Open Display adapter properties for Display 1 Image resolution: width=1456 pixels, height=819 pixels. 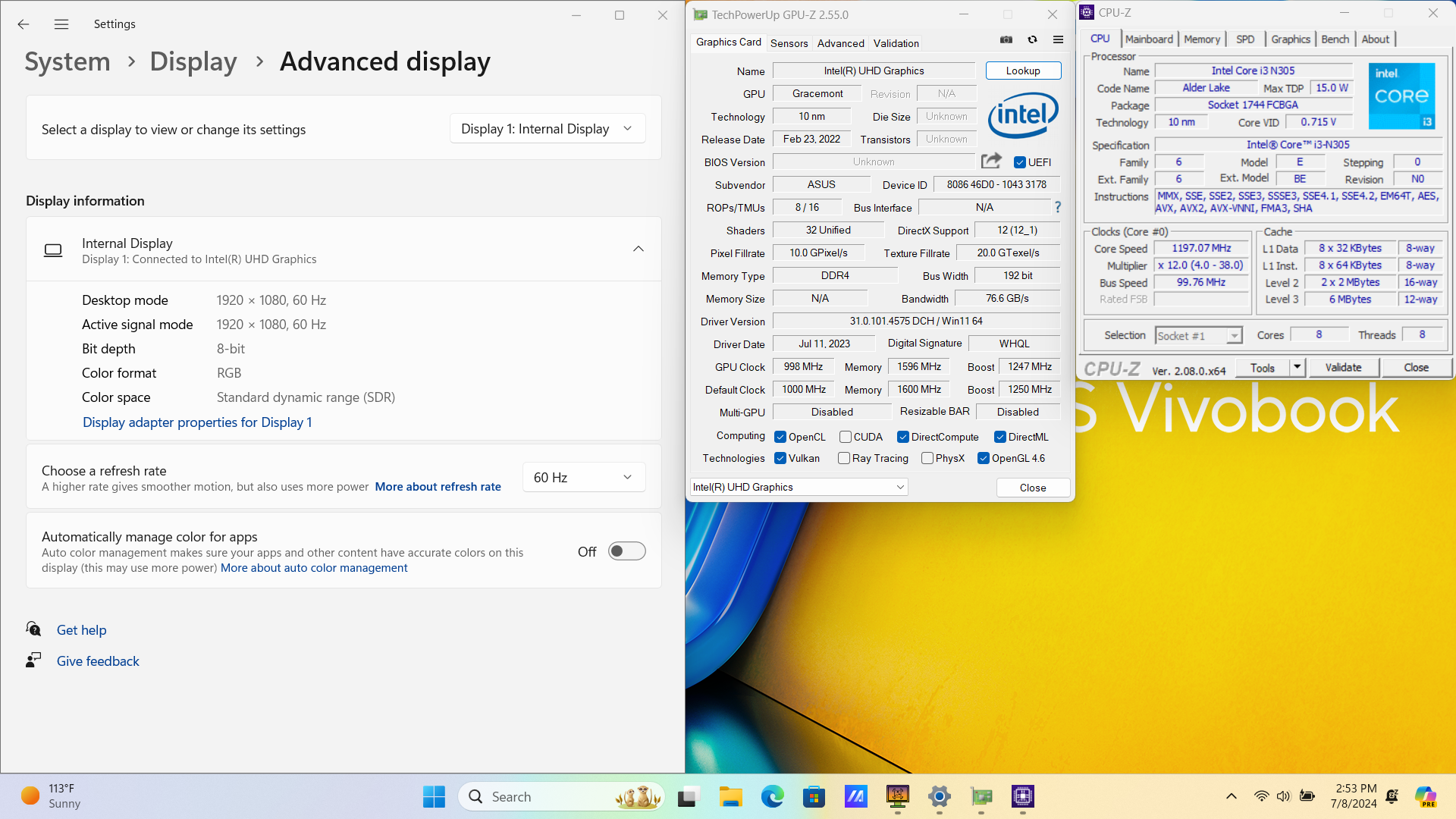tap(197, 422)
